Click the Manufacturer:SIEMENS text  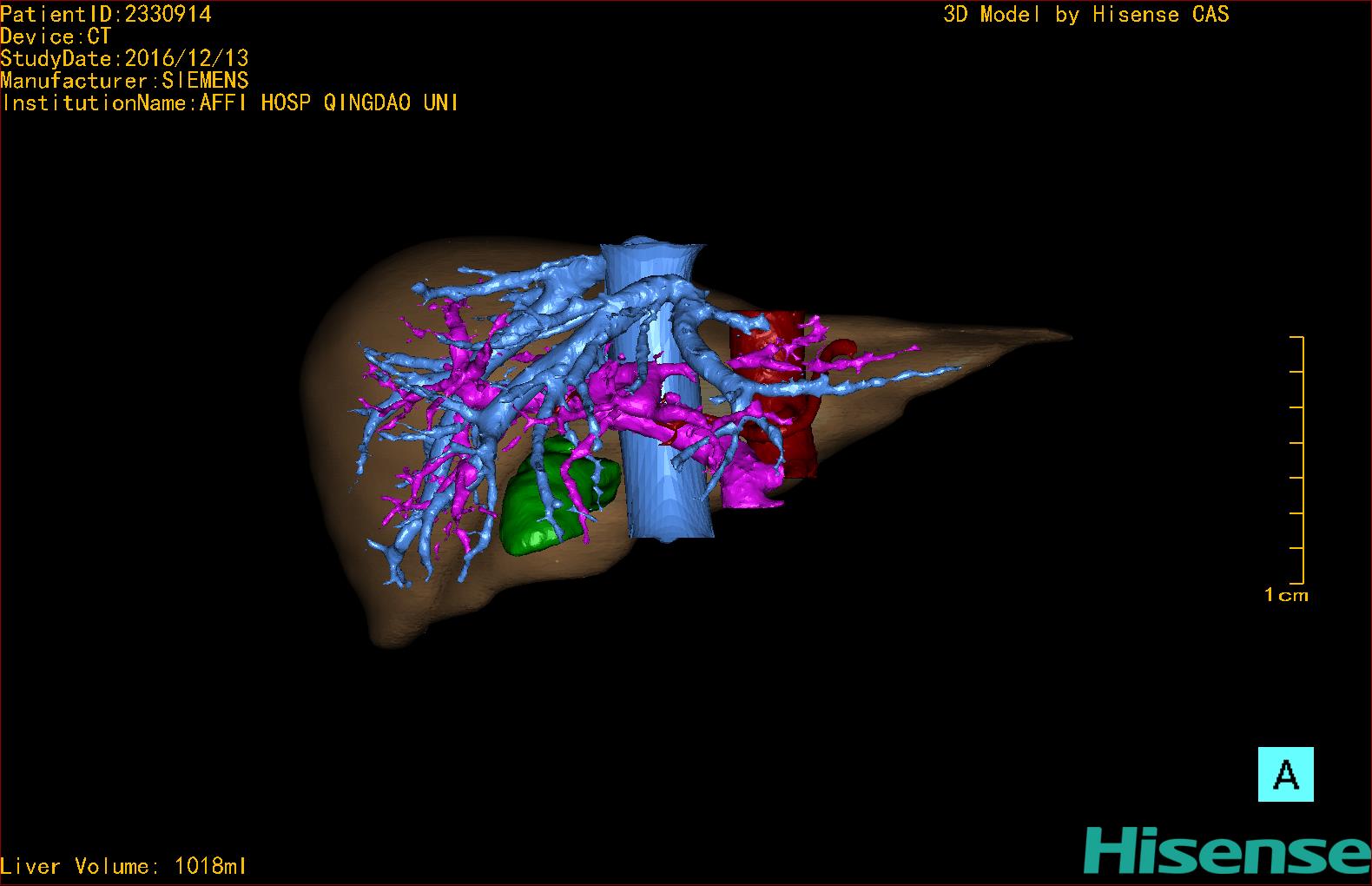point(125,81)
